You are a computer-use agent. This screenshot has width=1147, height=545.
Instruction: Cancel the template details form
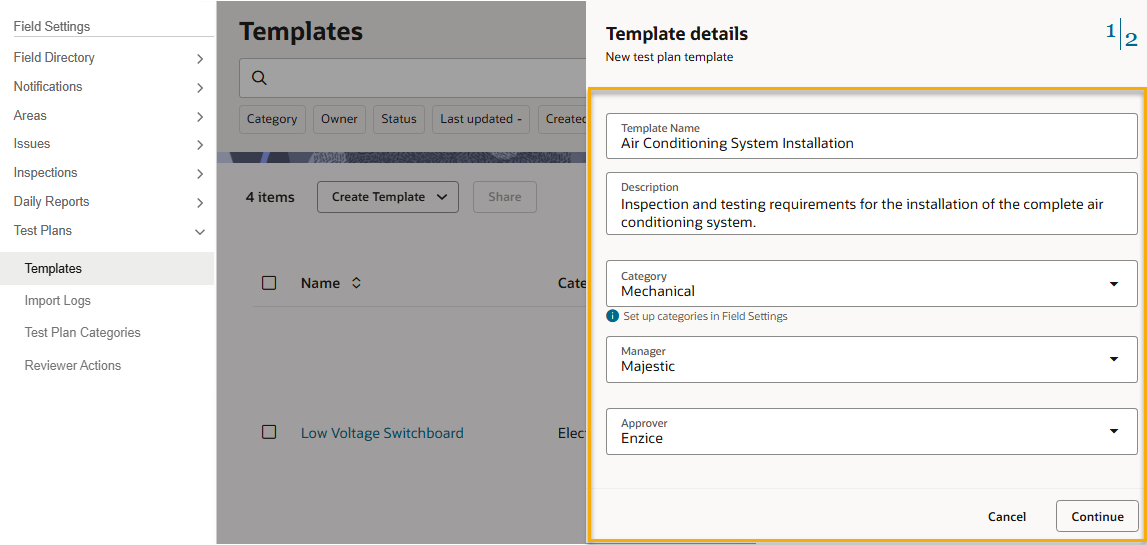(x=1006, y=517)
